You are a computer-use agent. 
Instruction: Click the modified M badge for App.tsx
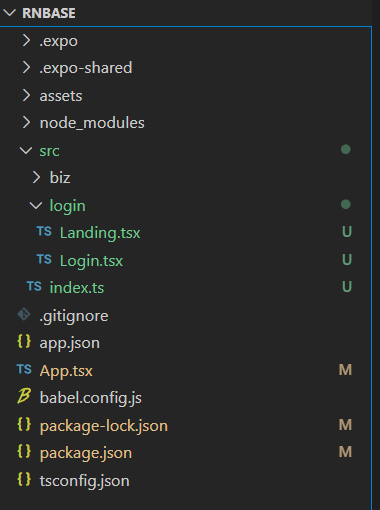[345, 370]
